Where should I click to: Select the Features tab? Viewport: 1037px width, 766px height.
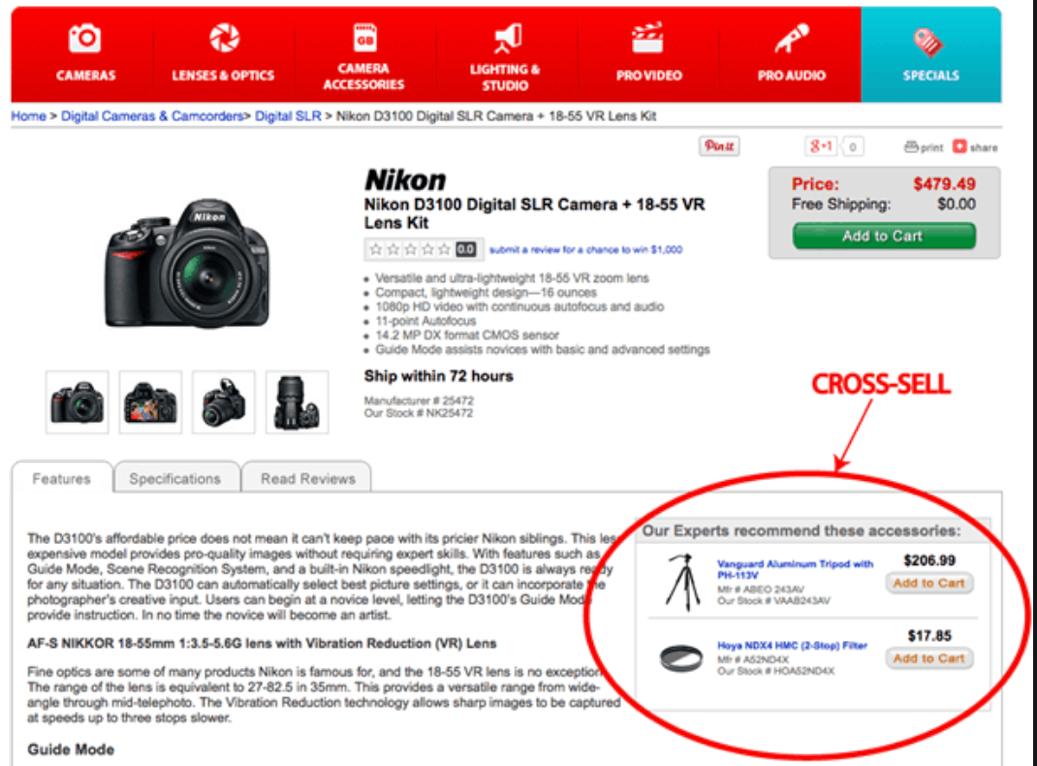pyautogui.click(x=62, y=478)
